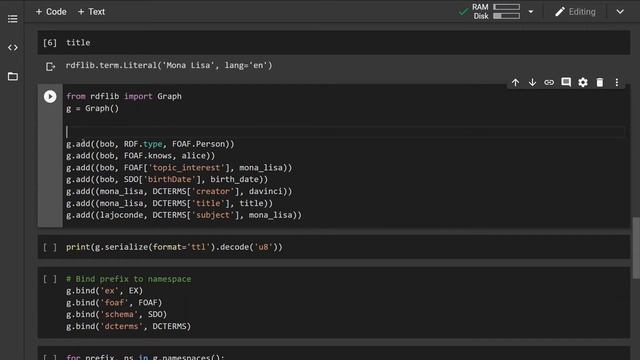Image resolution: width=640 pixels, height=360 pixels.
Task: Click the 'birthDate' line
Action: [167, 179]
